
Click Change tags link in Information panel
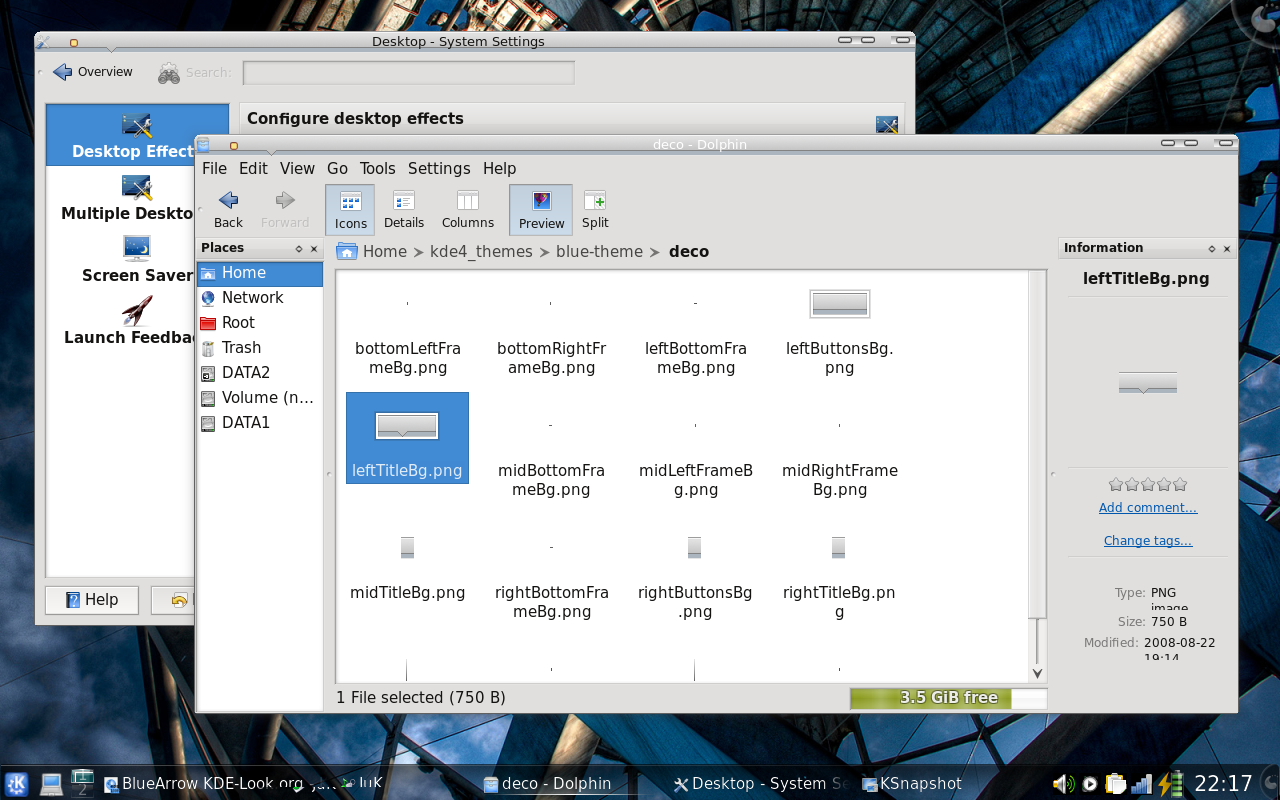click(1148, 540)
